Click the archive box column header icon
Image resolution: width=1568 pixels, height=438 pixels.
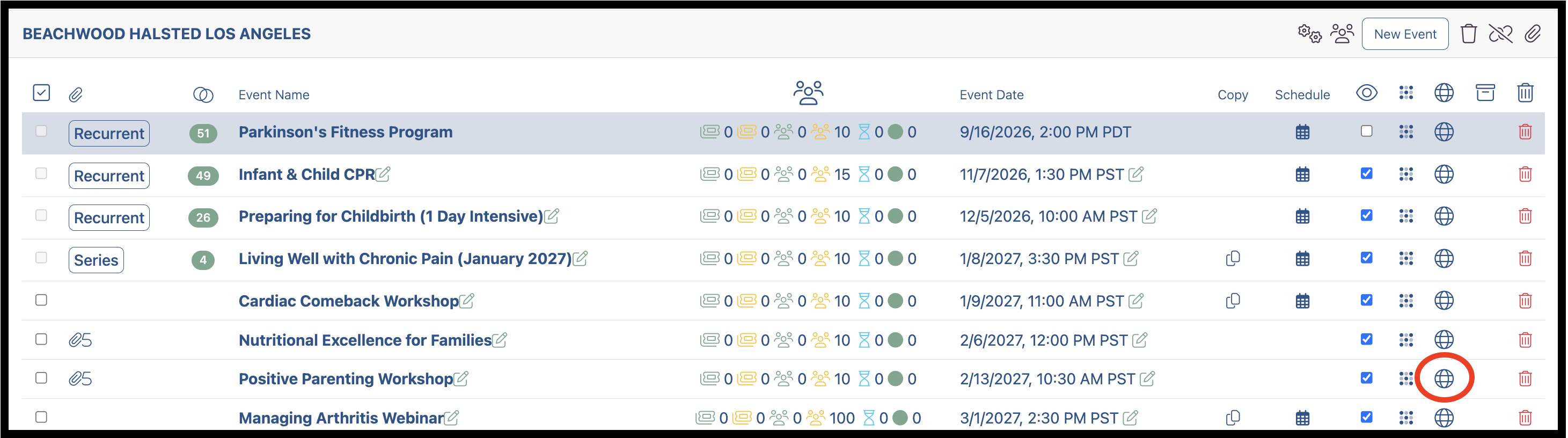[1485, 93]
